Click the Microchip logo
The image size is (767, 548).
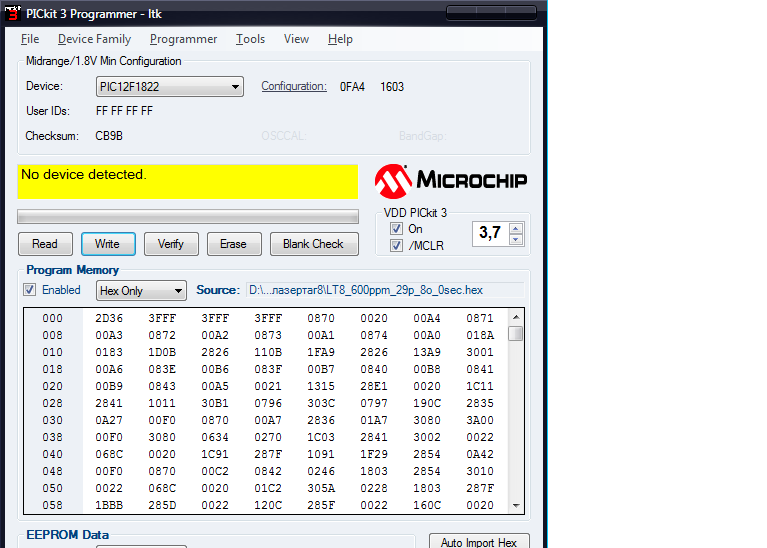[451, 181]
